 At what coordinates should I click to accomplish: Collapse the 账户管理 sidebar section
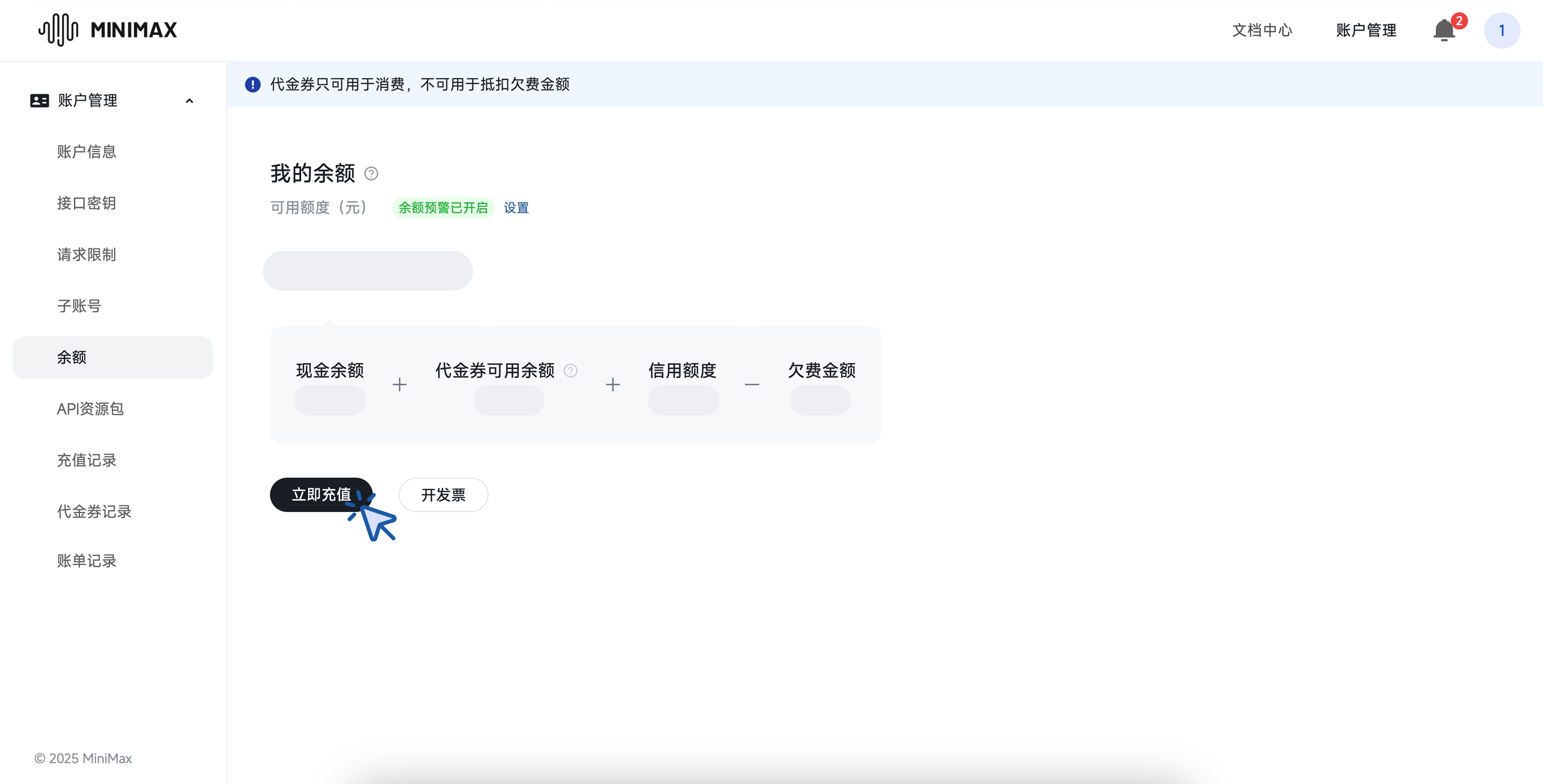pyautogui.click(x=189, y=100)
